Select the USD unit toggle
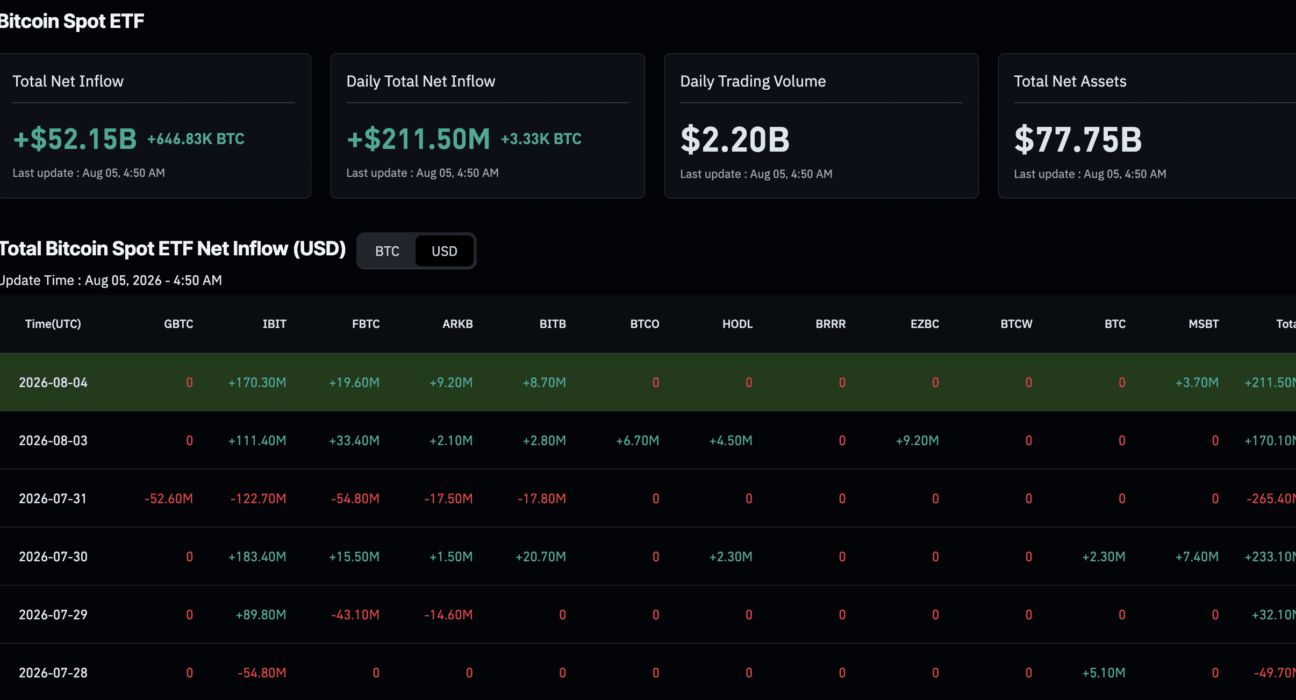 444,251
